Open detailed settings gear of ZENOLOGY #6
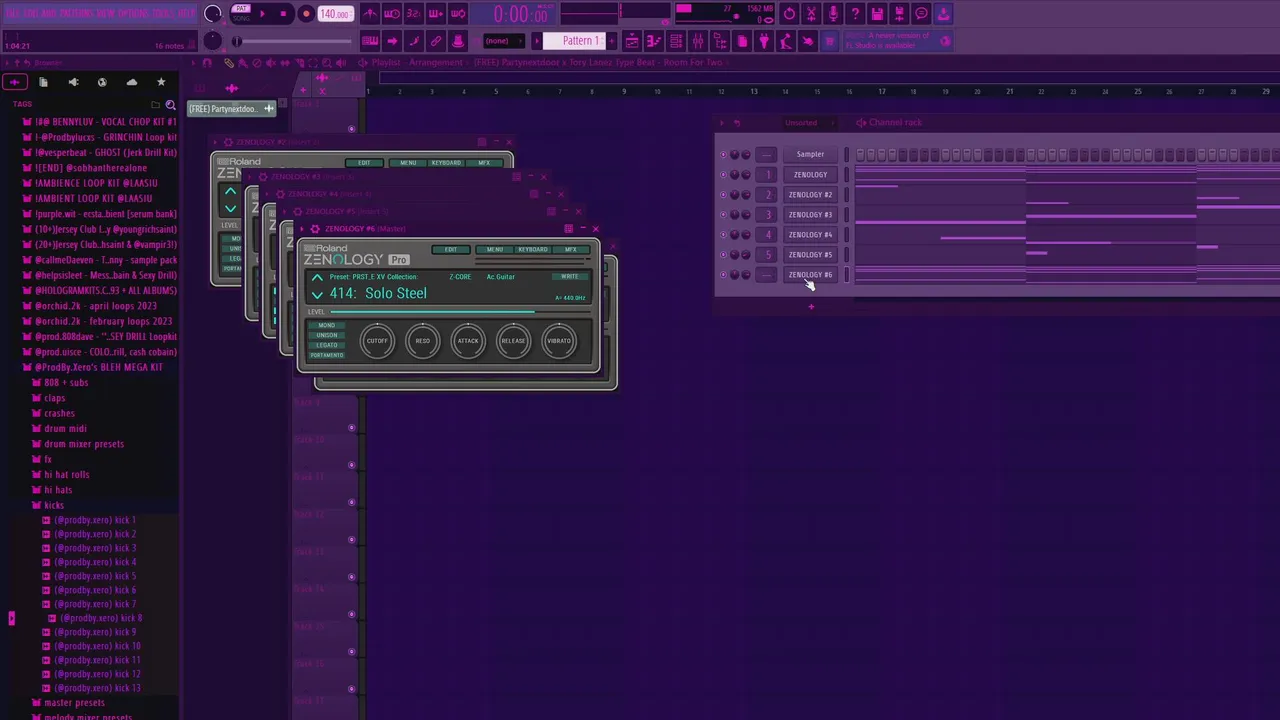Viewport: 1280px width, 720px height. pyautogui.click(x=315, y=229)
